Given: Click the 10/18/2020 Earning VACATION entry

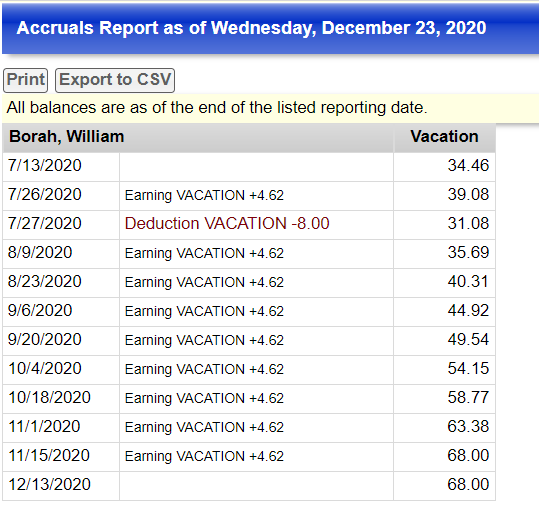Looking at the screenshot, I should click(x=204, y=398).
